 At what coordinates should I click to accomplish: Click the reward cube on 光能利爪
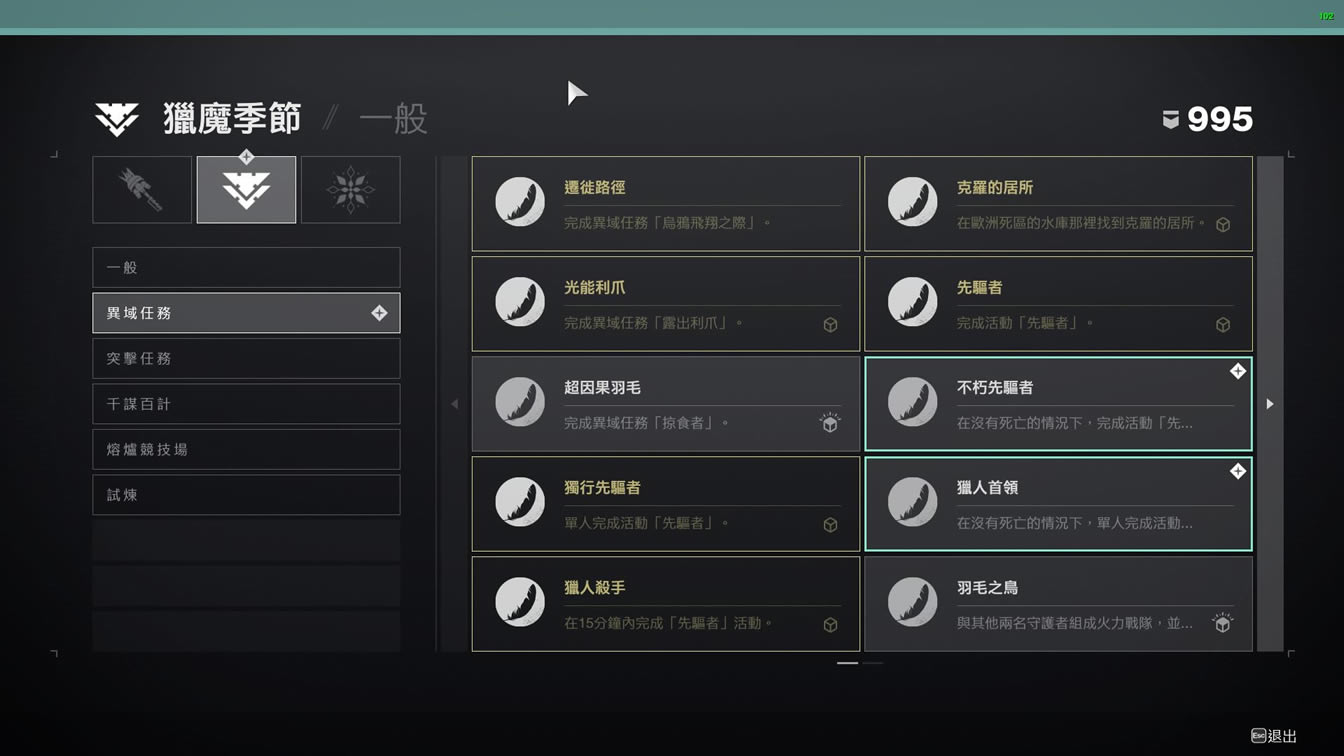pos(830,325)
